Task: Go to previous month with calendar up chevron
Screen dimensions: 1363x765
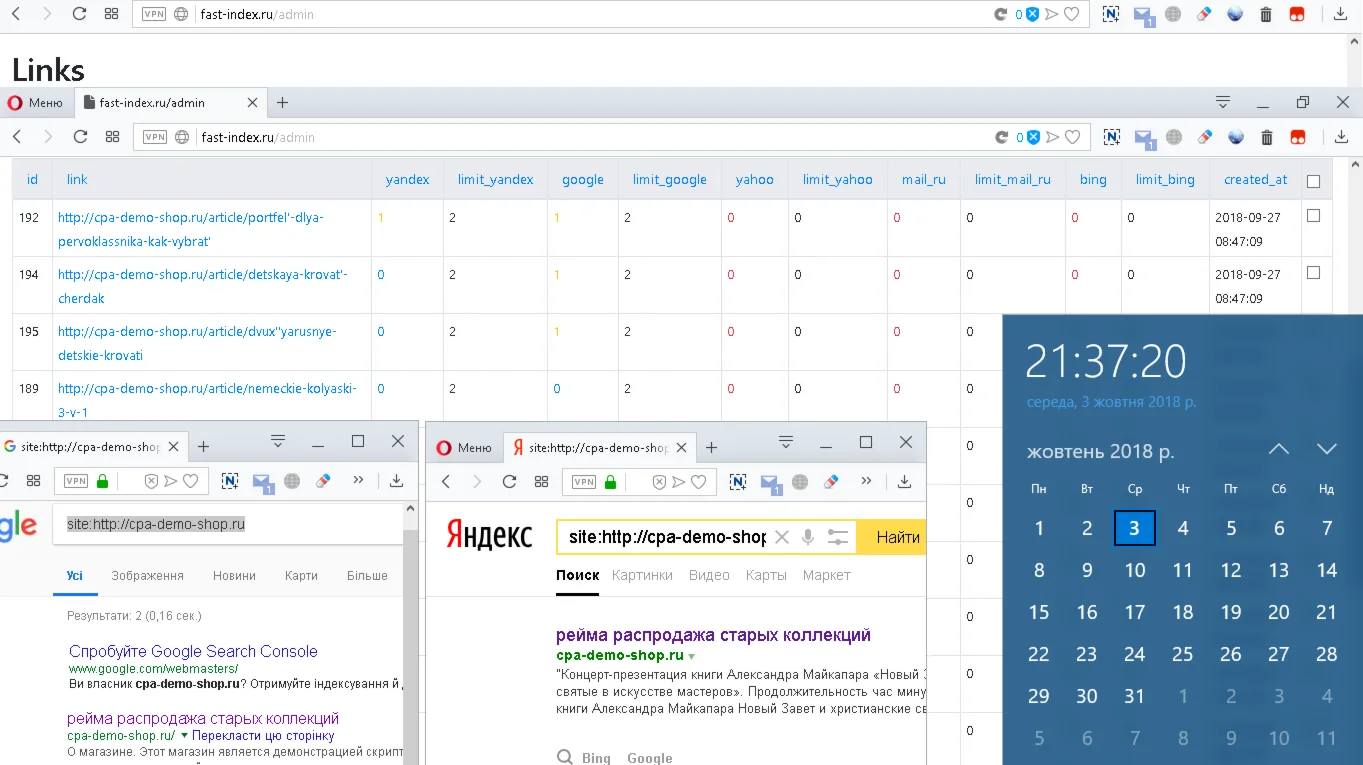Action: pyautogui.click(x=1278, y=450)
